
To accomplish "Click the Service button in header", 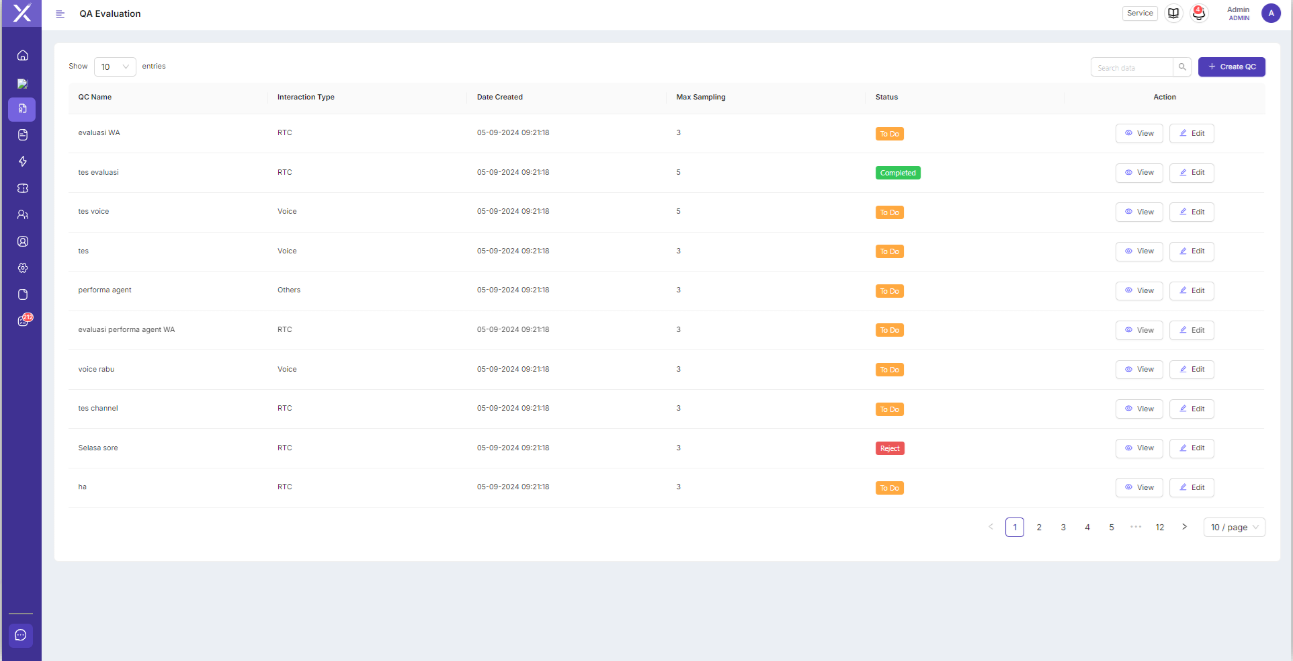I will [1140, 13].
